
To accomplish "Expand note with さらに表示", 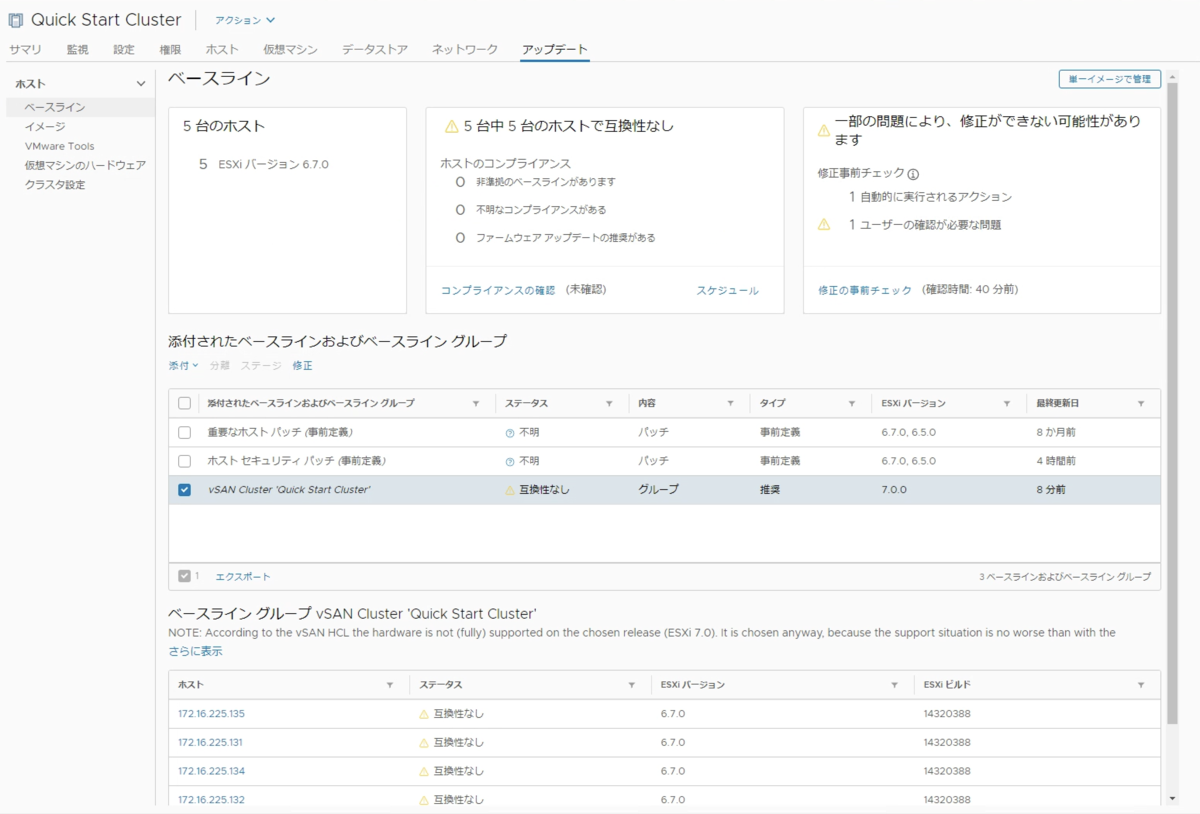I will [195, 651].
